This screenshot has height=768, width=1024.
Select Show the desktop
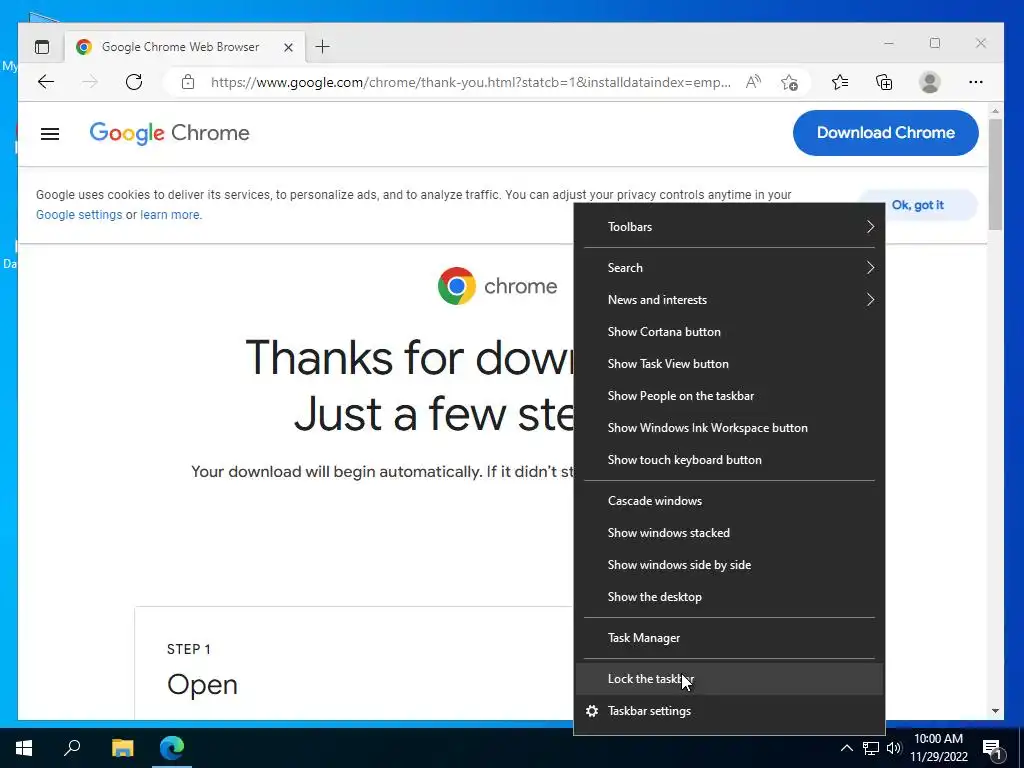point(729,597)
